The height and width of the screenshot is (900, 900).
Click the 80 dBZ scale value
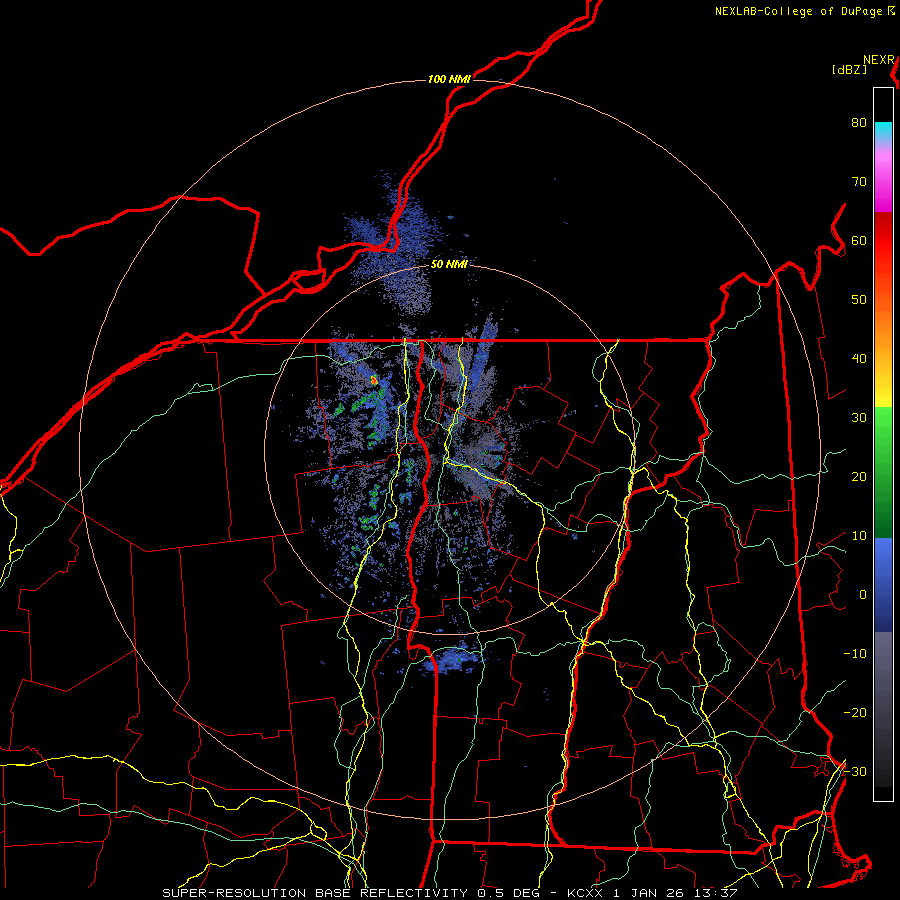click(859, 122)
